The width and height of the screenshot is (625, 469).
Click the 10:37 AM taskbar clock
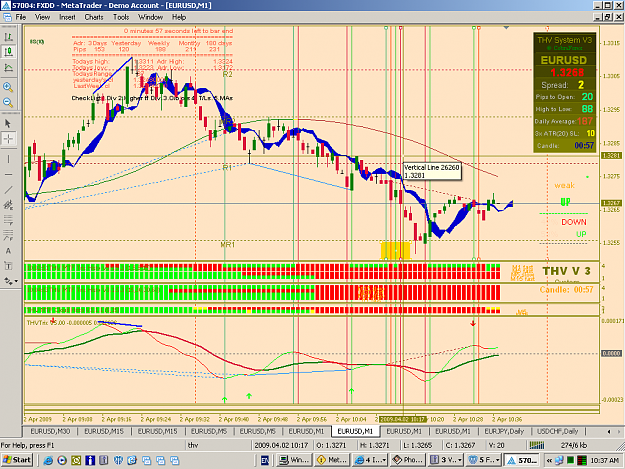[x=605, y=460]
